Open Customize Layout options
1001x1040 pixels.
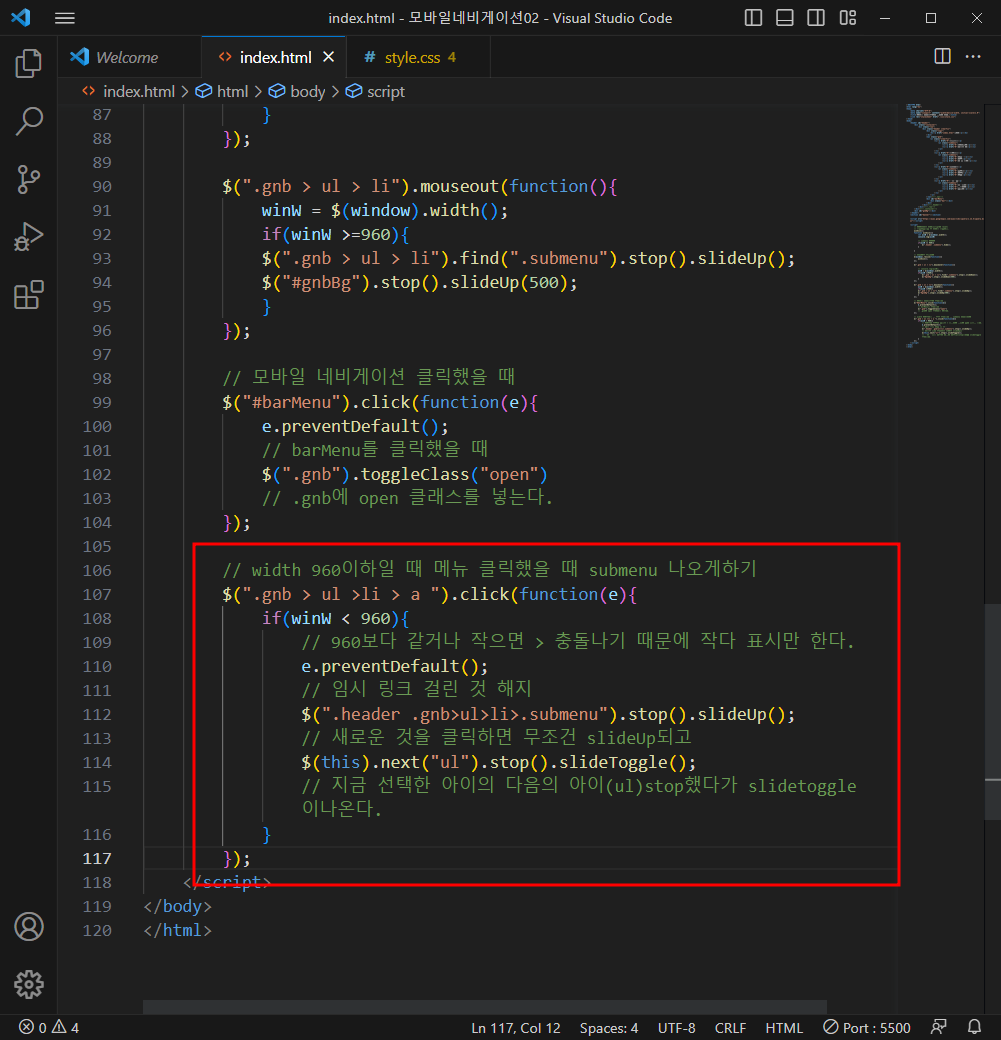848,18
